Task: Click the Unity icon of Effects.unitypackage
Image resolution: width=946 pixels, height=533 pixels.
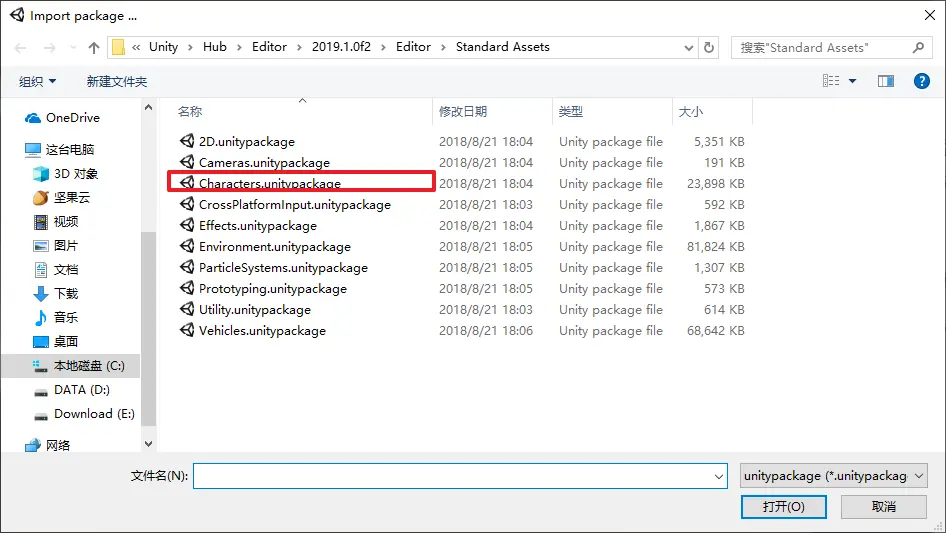Action: (x=187, y=225)
